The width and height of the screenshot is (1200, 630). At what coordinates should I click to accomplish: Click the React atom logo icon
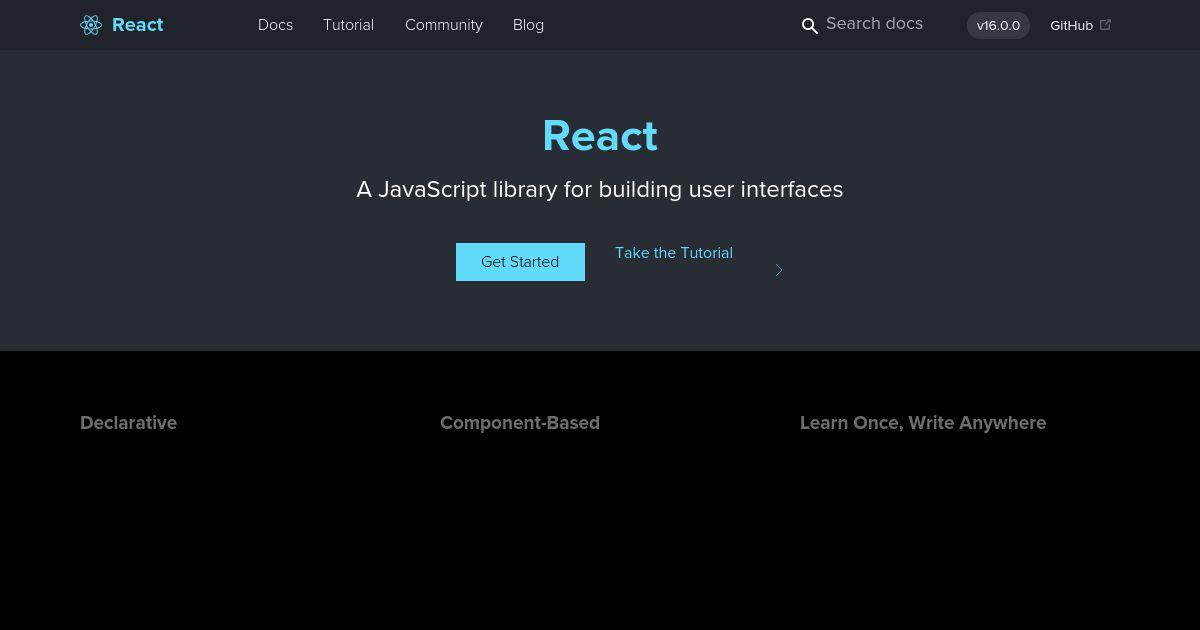point(91,25)
